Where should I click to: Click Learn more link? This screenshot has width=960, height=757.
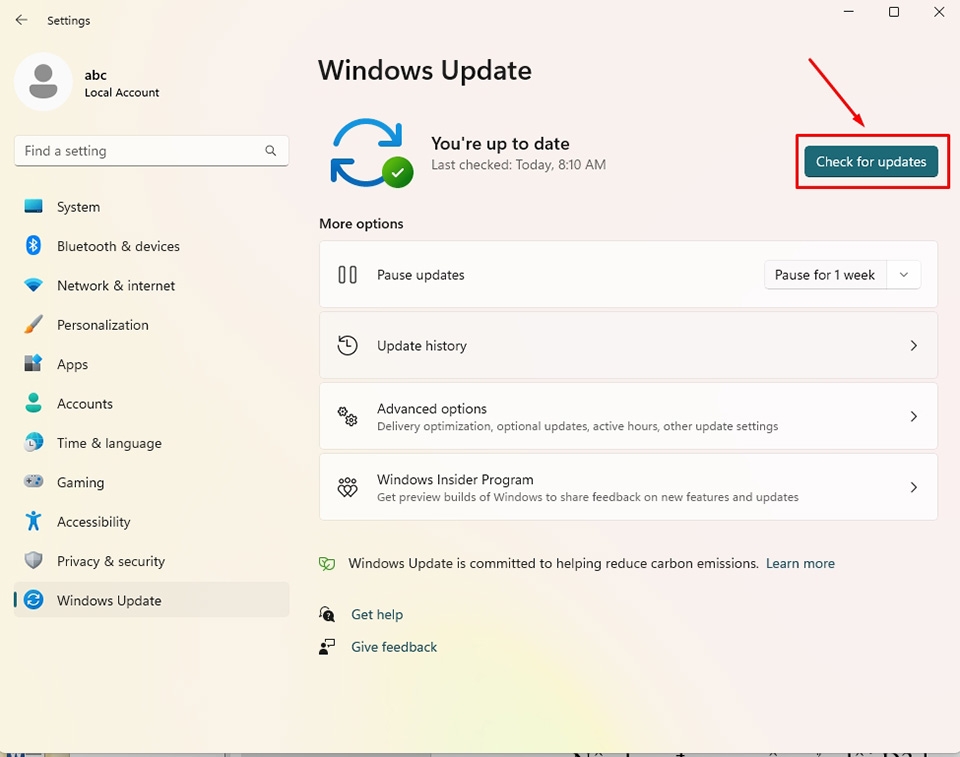click(x=800, y=563)
